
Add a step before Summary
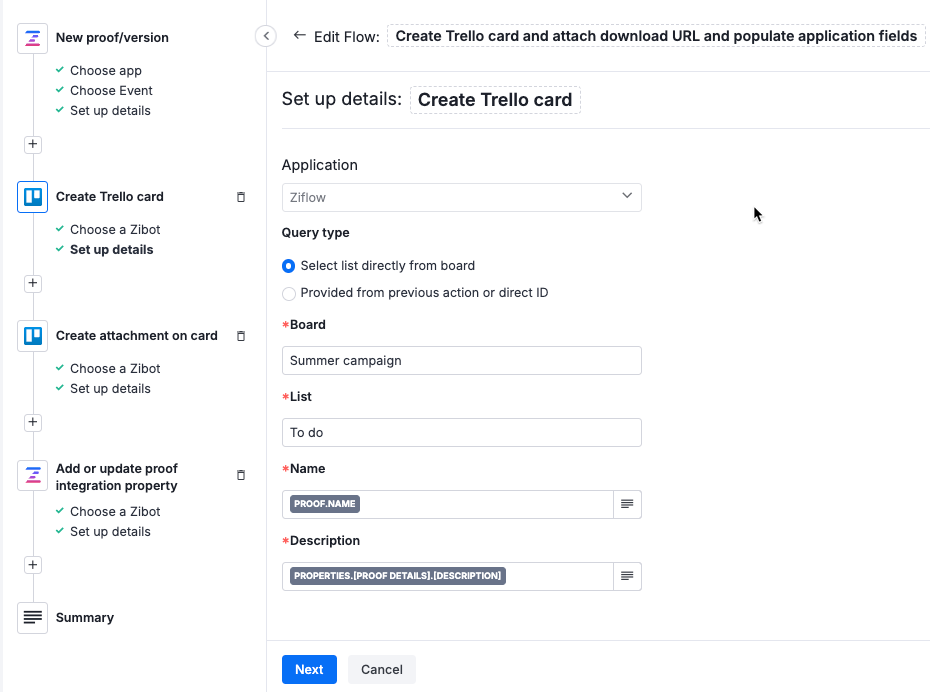coord(33,565)
